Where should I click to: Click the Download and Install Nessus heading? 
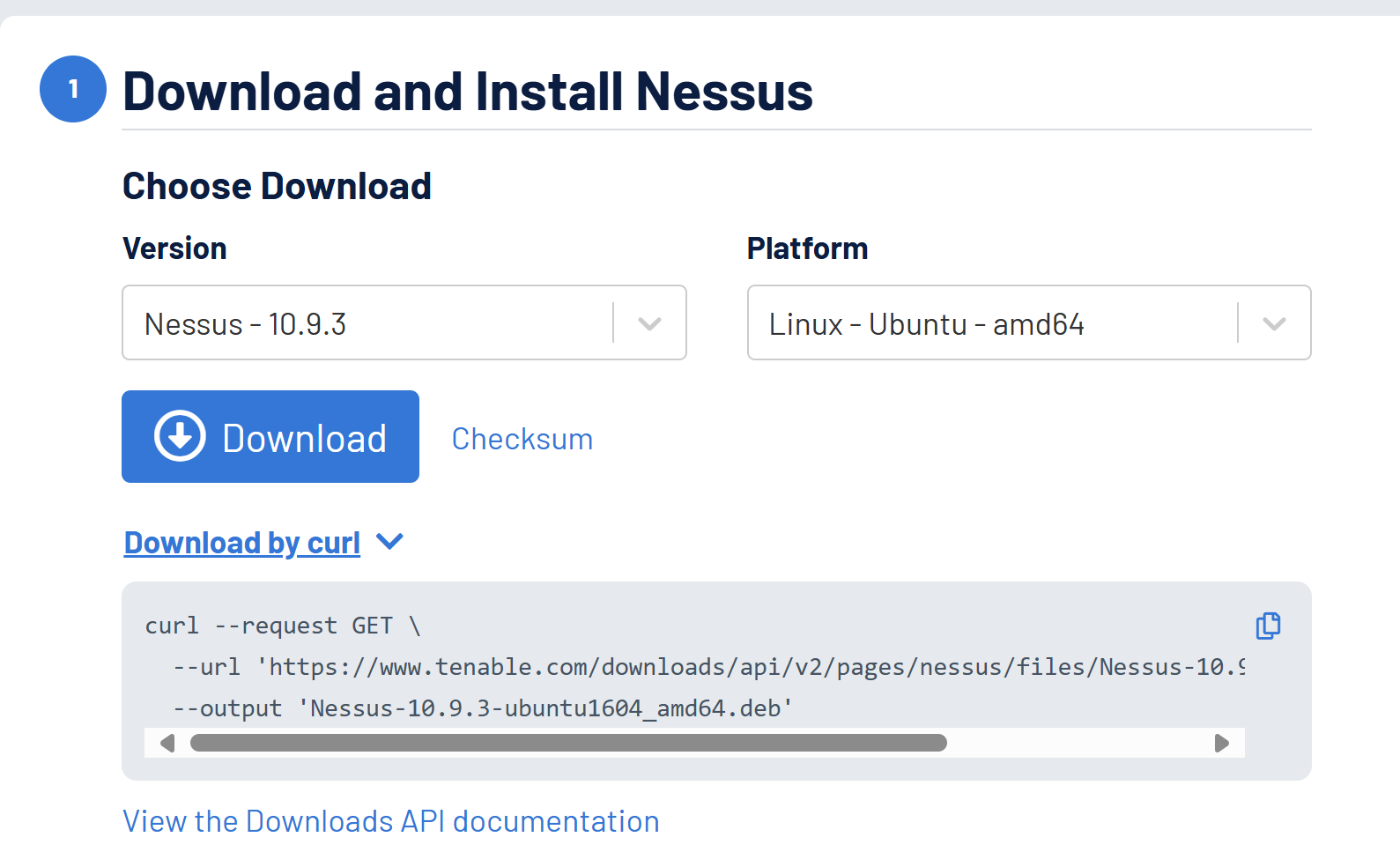coord(468,92)
